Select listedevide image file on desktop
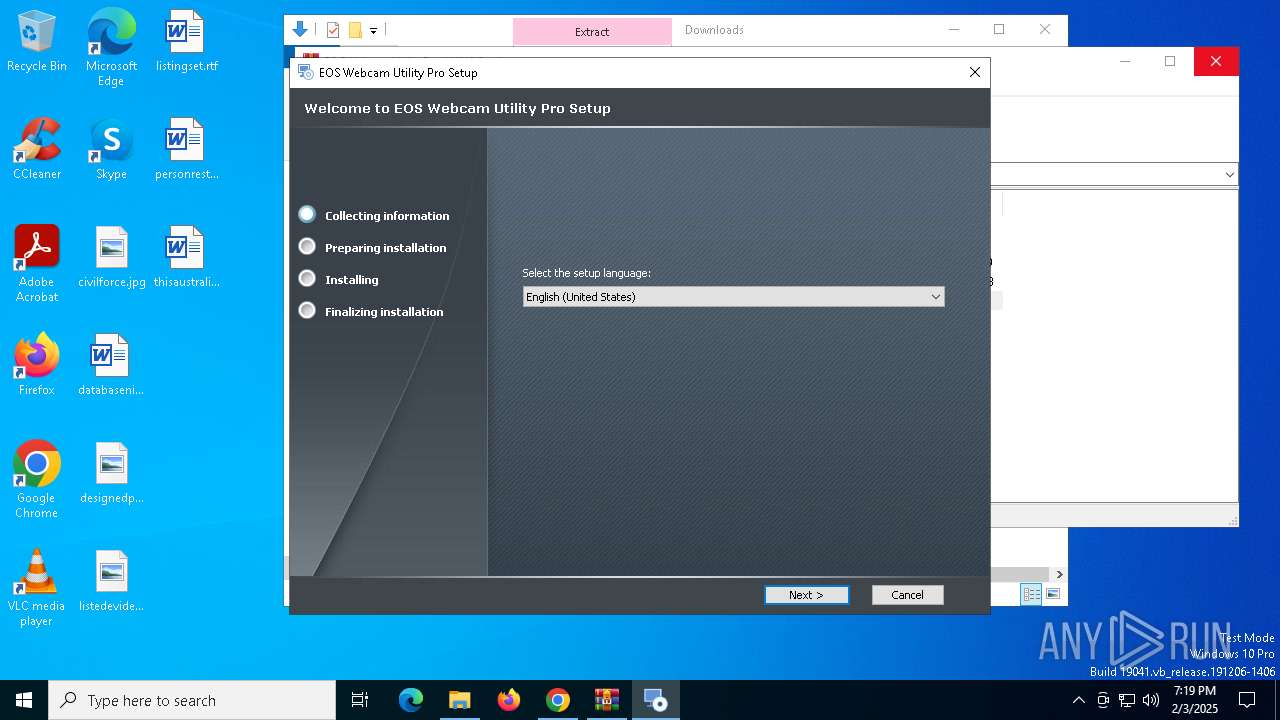 111,582
